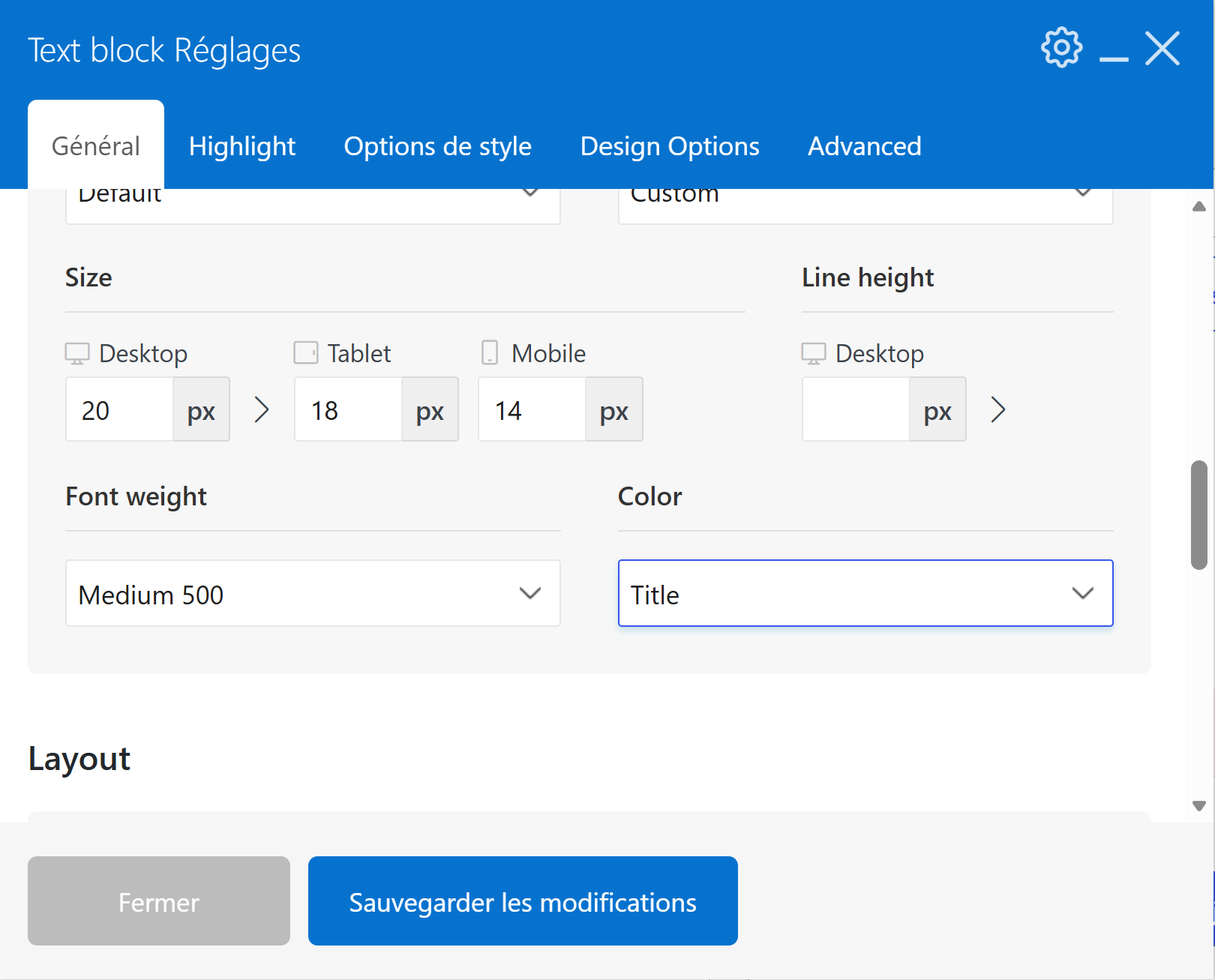Open the Color Title dropdown

tap(865, 593)
